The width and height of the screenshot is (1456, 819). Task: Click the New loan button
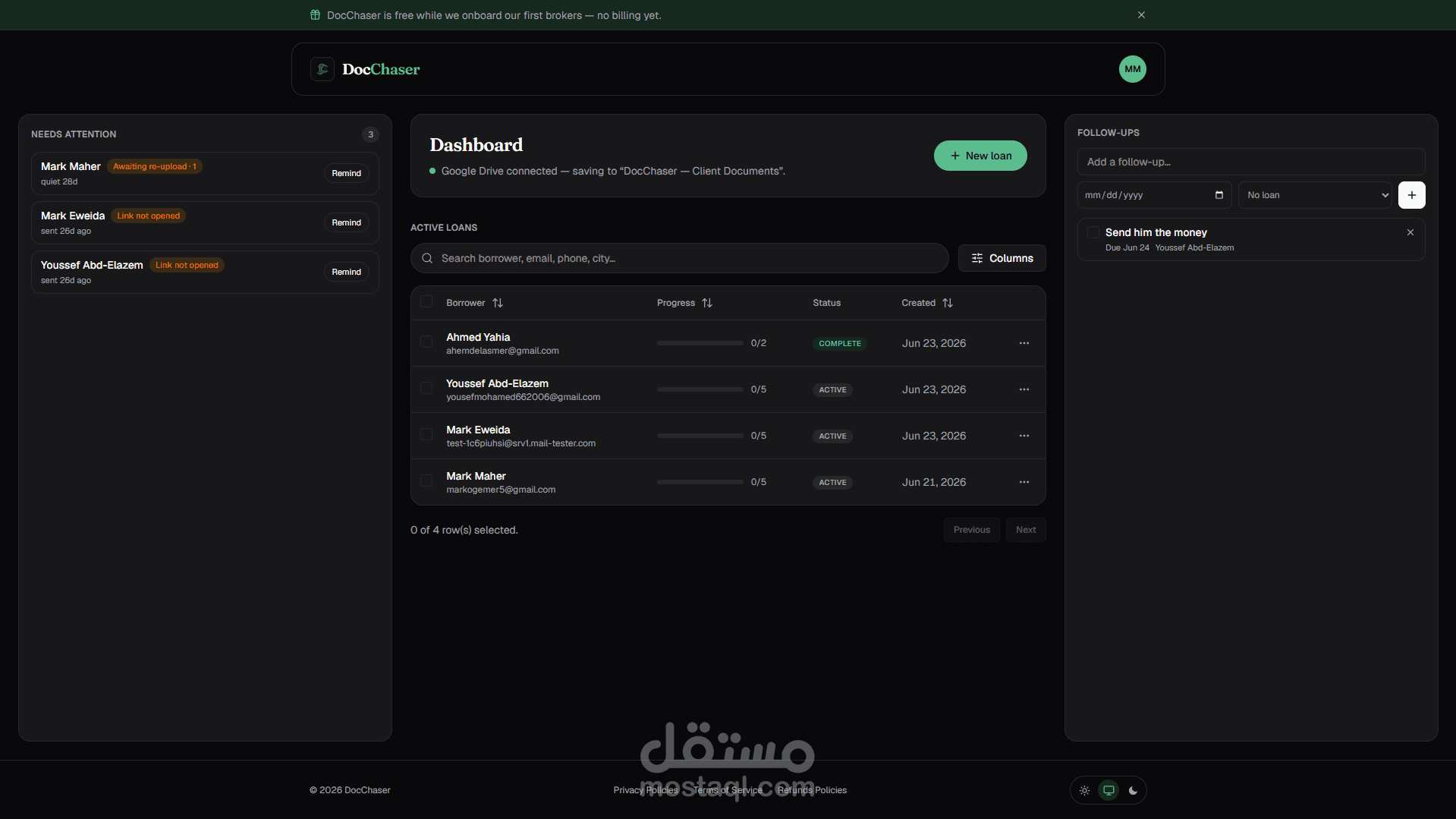coord(980,156)
